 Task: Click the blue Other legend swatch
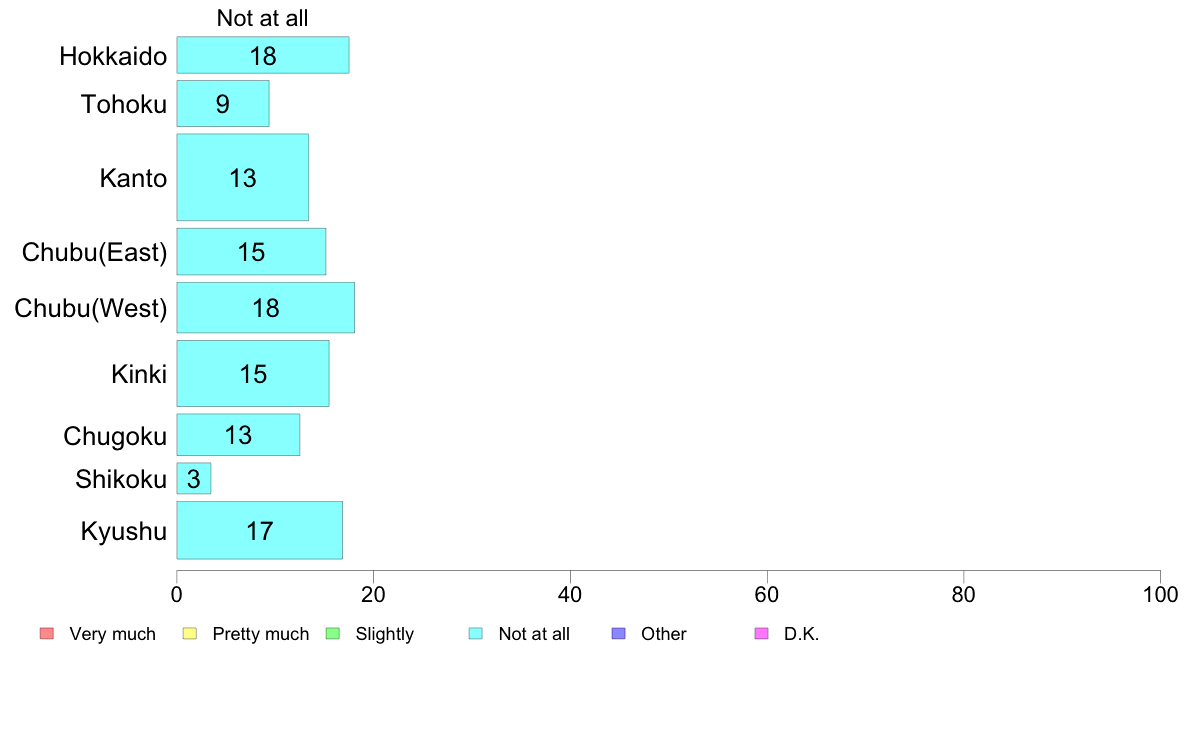[x=619, y=633]
